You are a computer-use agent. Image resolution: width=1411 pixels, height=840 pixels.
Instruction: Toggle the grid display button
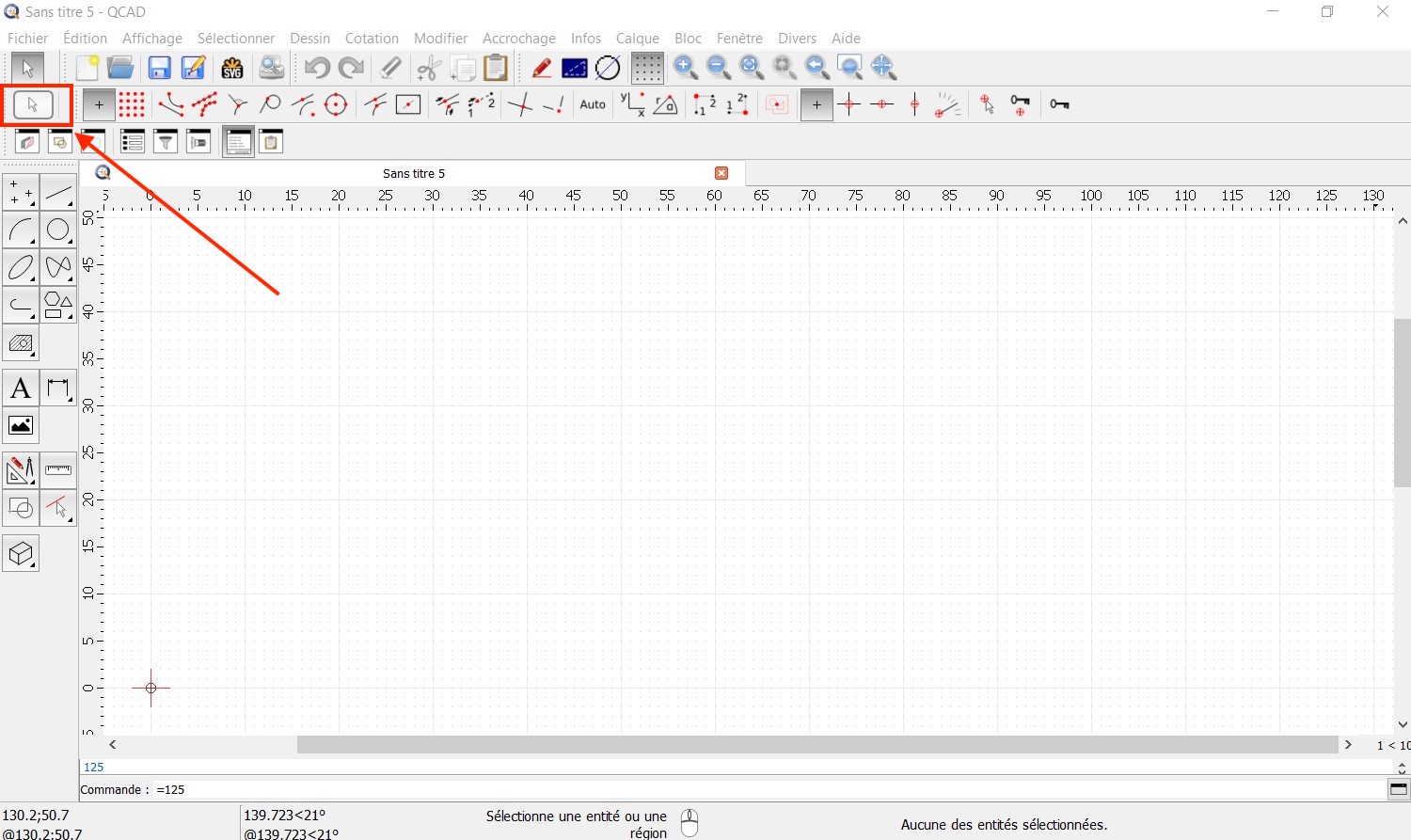coord(646,68)
